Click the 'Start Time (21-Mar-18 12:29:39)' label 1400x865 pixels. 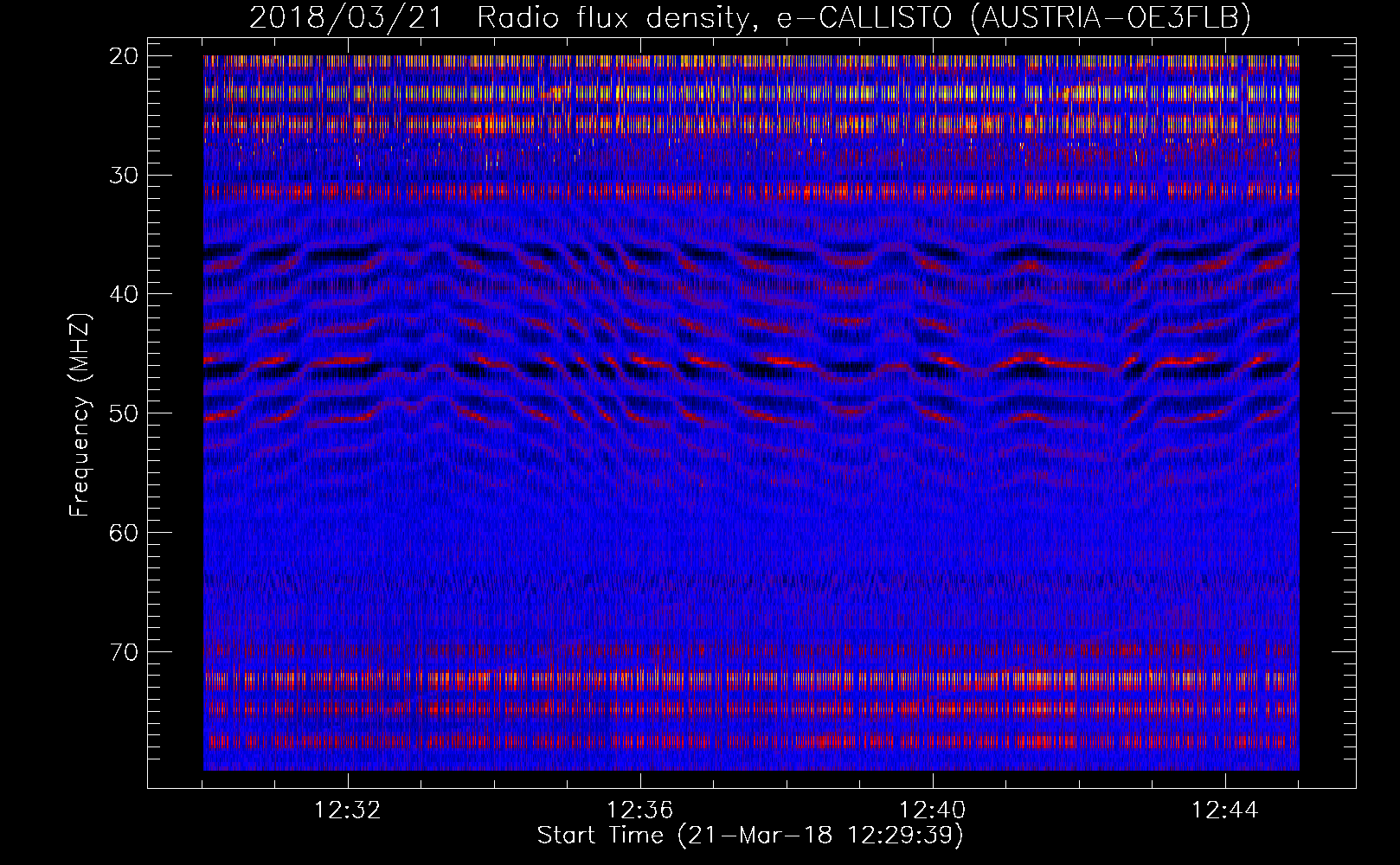pos(750,836)
